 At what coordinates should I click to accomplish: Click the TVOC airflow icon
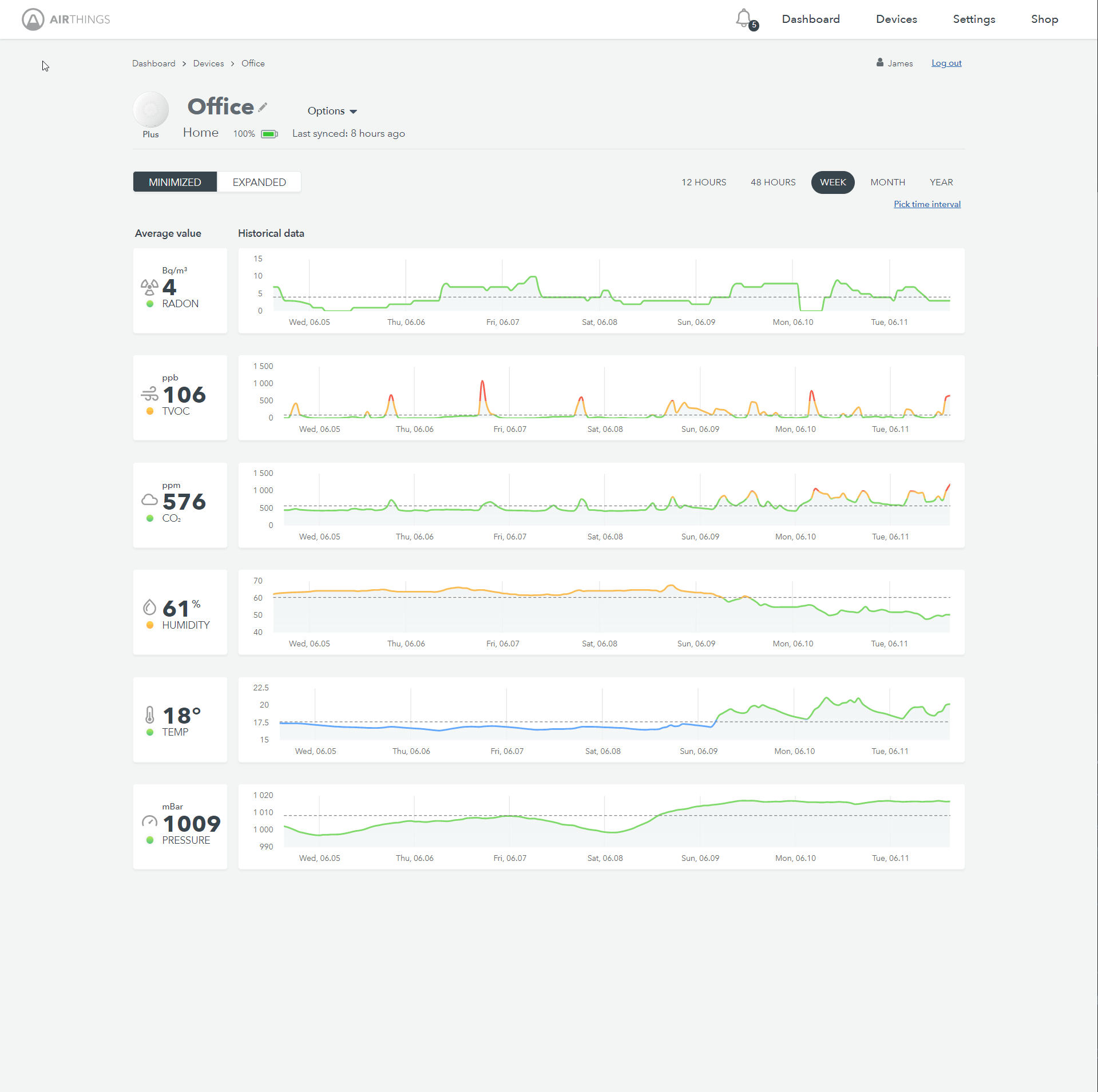[x=149, y=394]
